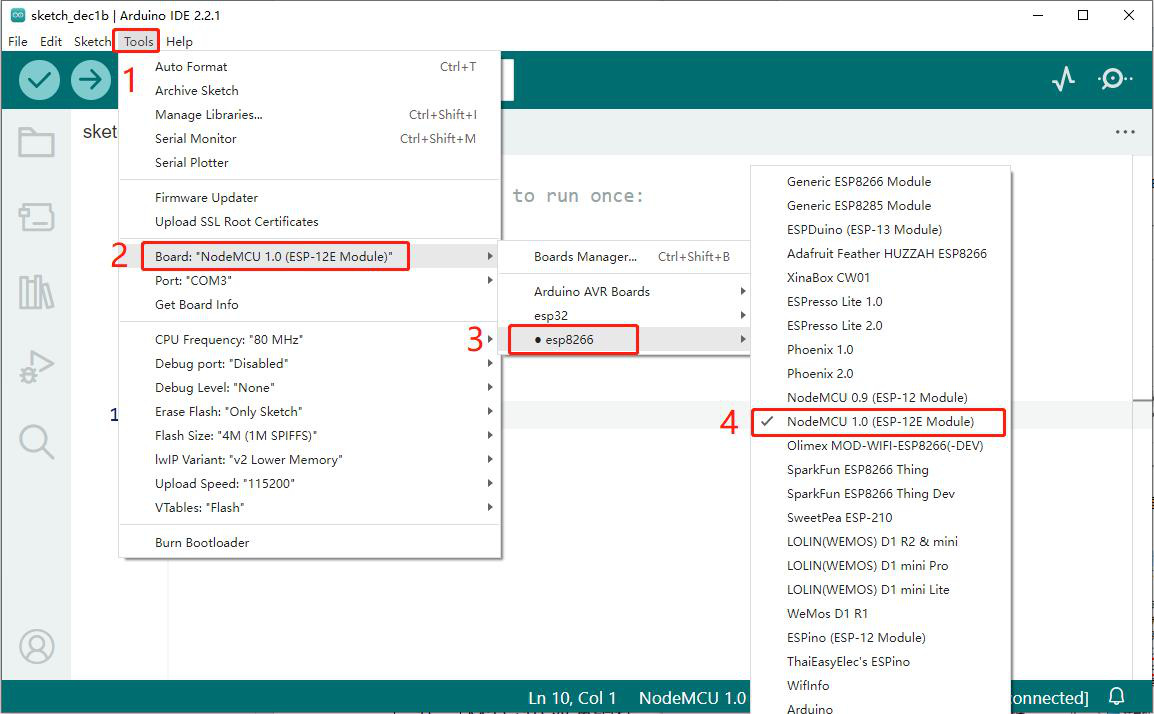Open the Search sidebar icon
Screen dimensions: 1154x714
(x=36, y=442)
